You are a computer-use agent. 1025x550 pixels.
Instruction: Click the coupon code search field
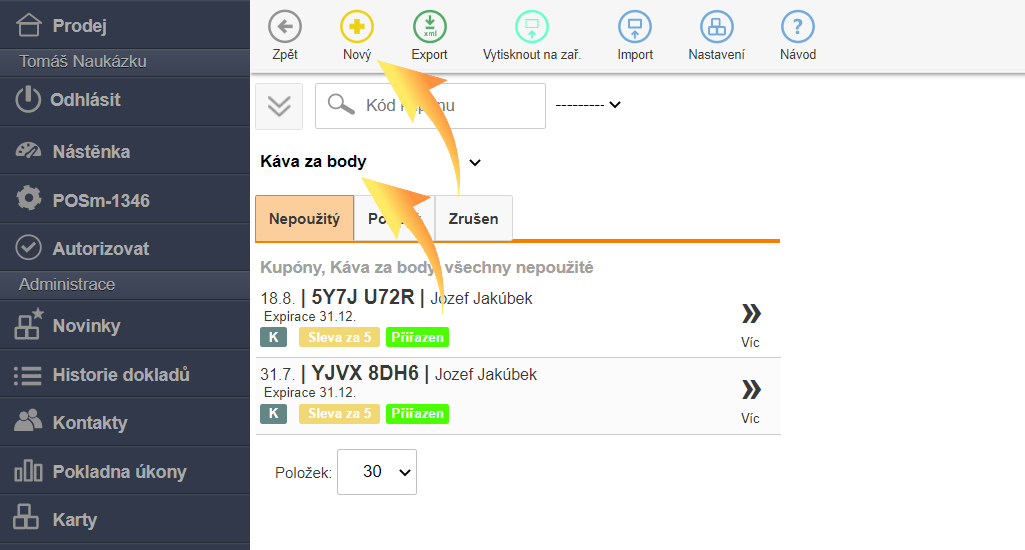tap(440, 106)
